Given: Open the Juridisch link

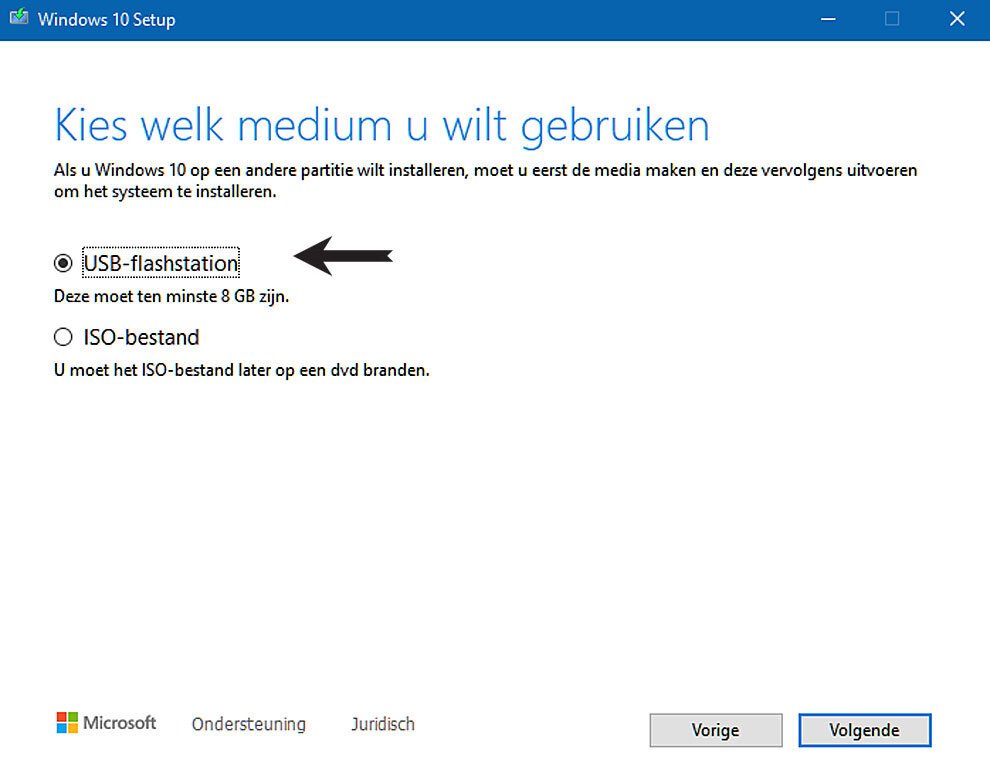Looking at the screenshot, I should point(383,724).
